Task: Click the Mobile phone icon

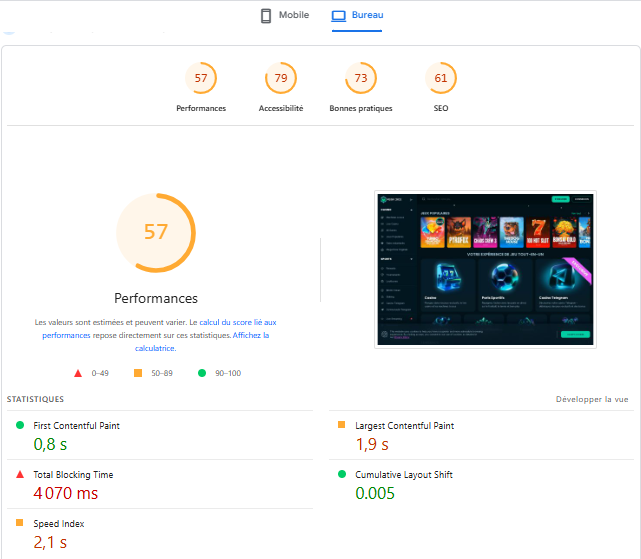Action: (266, 16)
